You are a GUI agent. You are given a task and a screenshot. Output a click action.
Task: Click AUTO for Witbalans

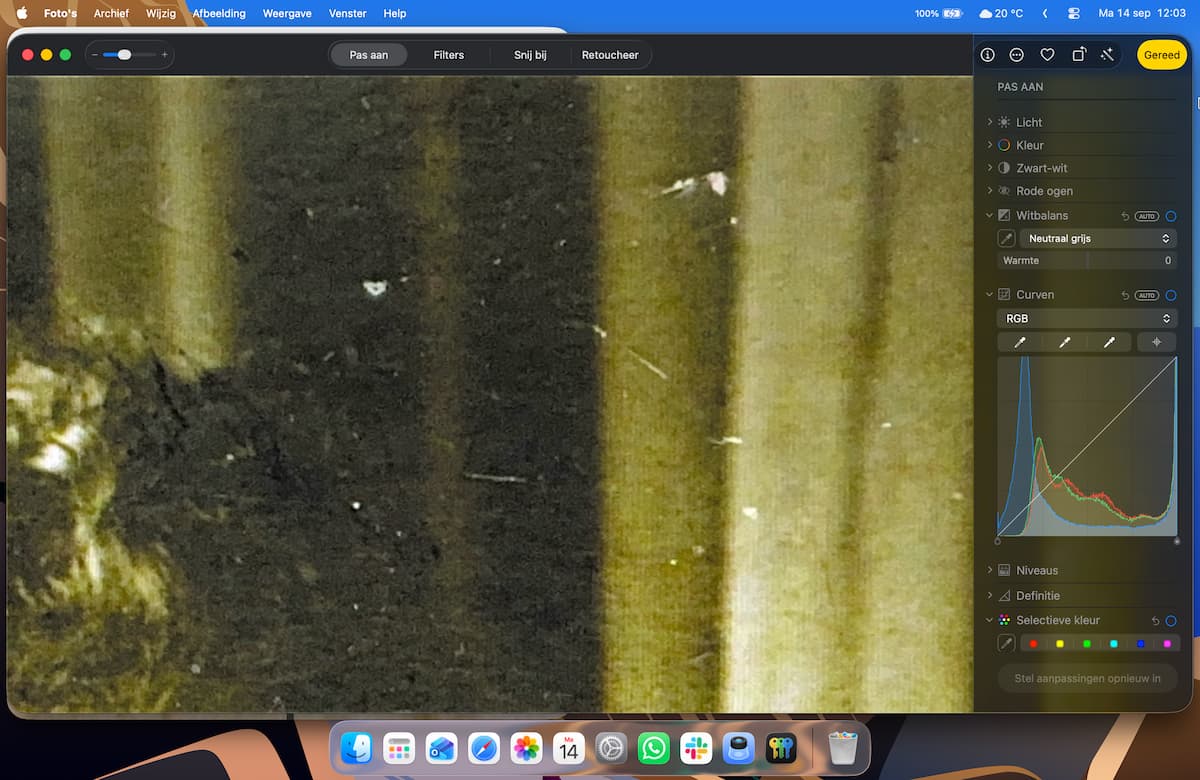pyautogui.click(x=1147, y=216)
